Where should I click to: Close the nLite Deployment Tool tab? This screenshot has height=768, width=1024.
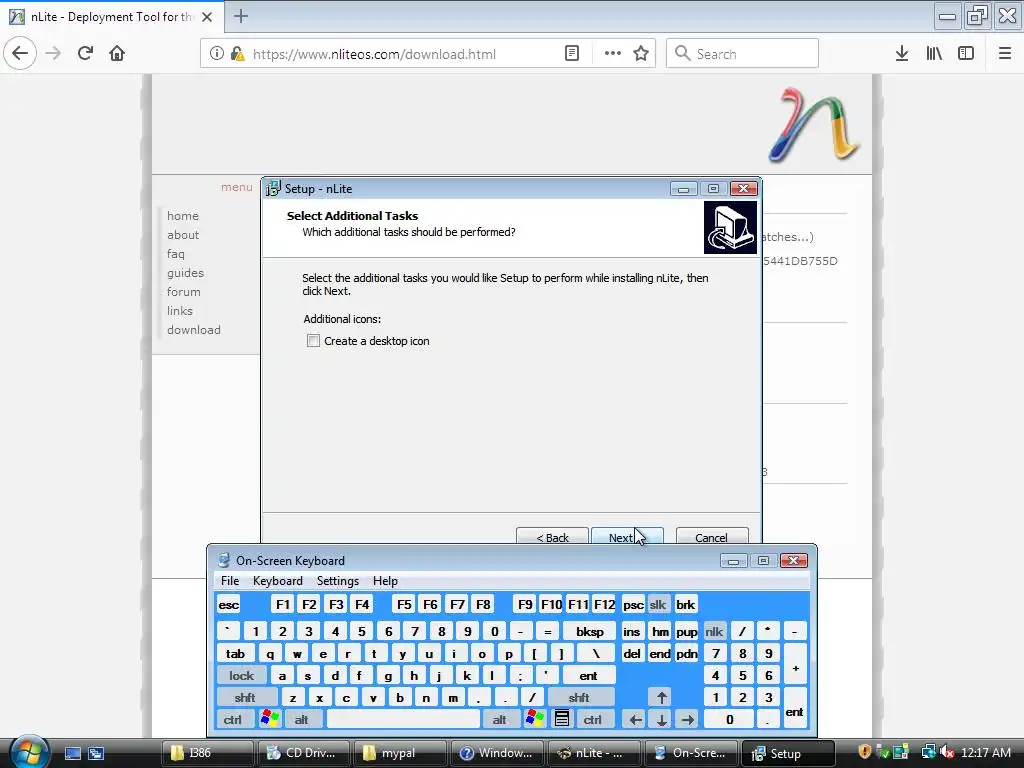207,17
